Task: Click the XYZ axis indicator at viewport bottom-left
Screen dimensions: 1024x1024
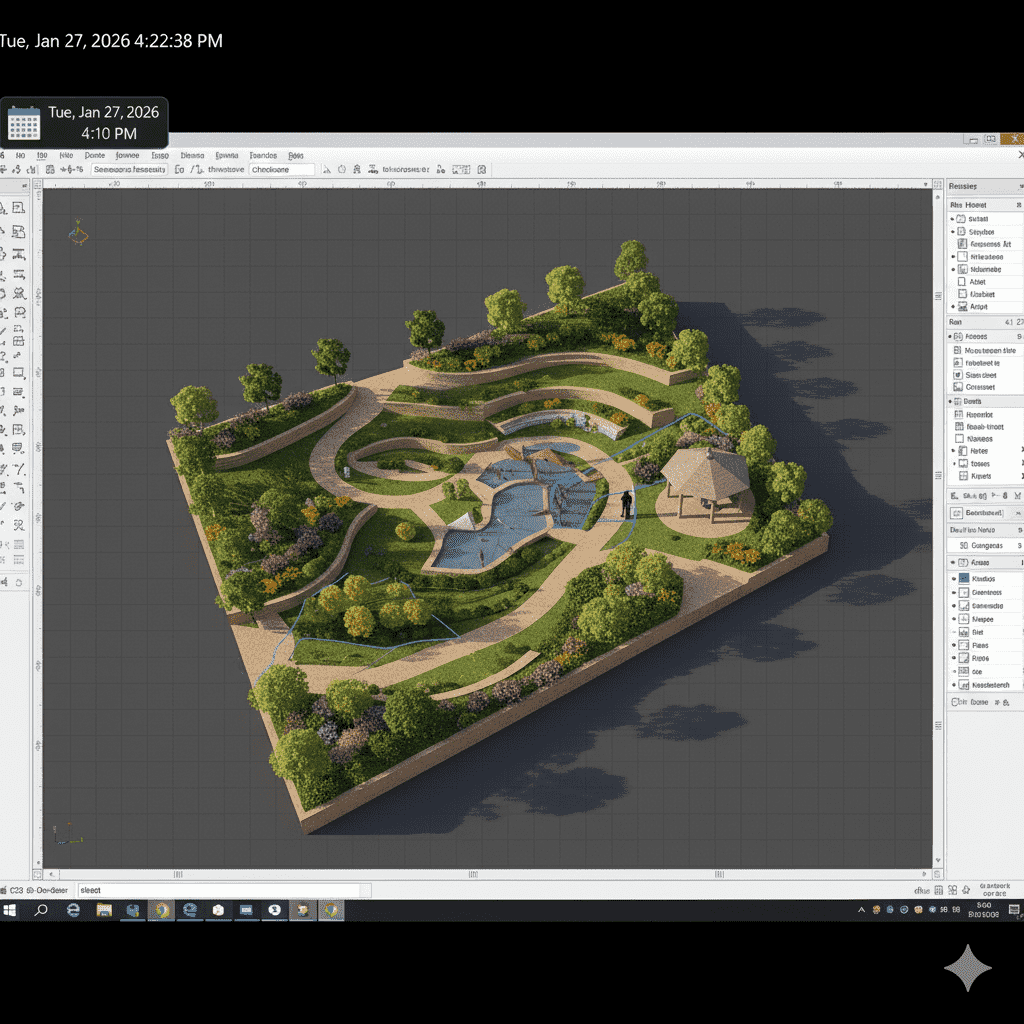Action: coord(66,831)
